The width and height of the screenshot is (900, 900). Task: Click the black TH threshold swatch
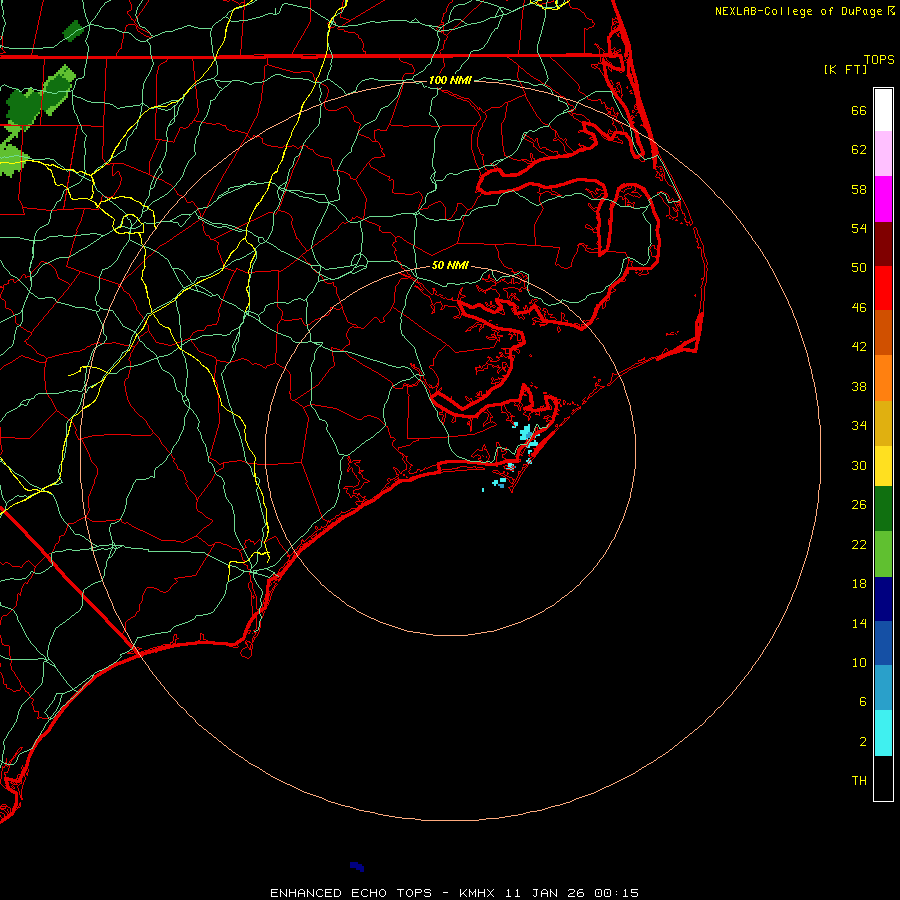883,778
